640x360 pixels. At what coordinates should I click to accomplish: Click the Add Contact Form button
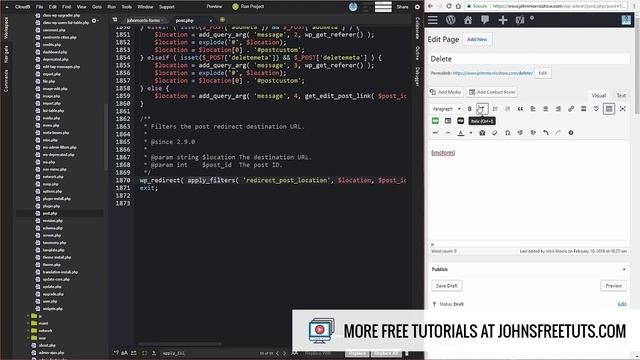click(492, 92)
